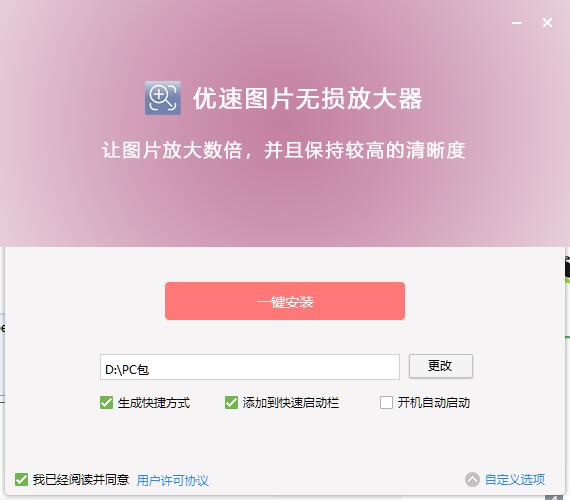This screenshot has width=570, height=500.
Task: Toggle the 自定义选项 text link
Action: click(515, 480)
